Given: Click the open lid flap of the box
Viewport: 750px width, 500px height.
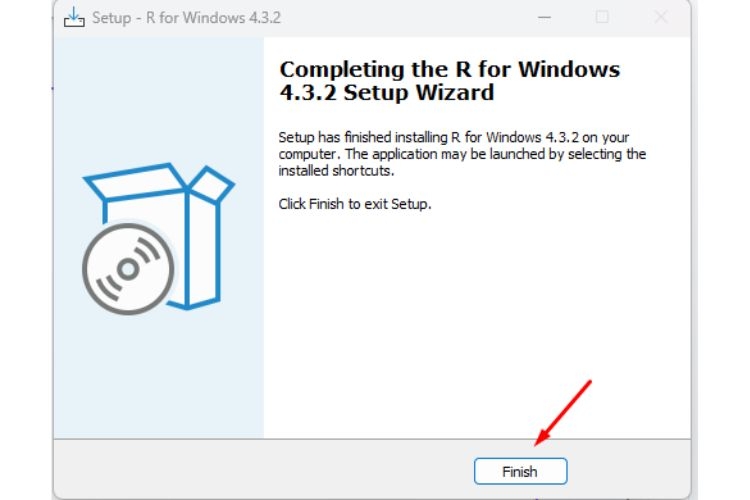Looking at the screenshot, I should pyautogui.click(x=211, y=184).
